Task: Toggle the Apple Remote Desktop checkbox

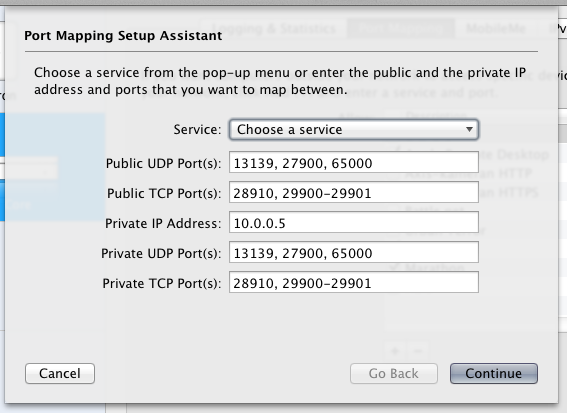Action: [396, 150]
